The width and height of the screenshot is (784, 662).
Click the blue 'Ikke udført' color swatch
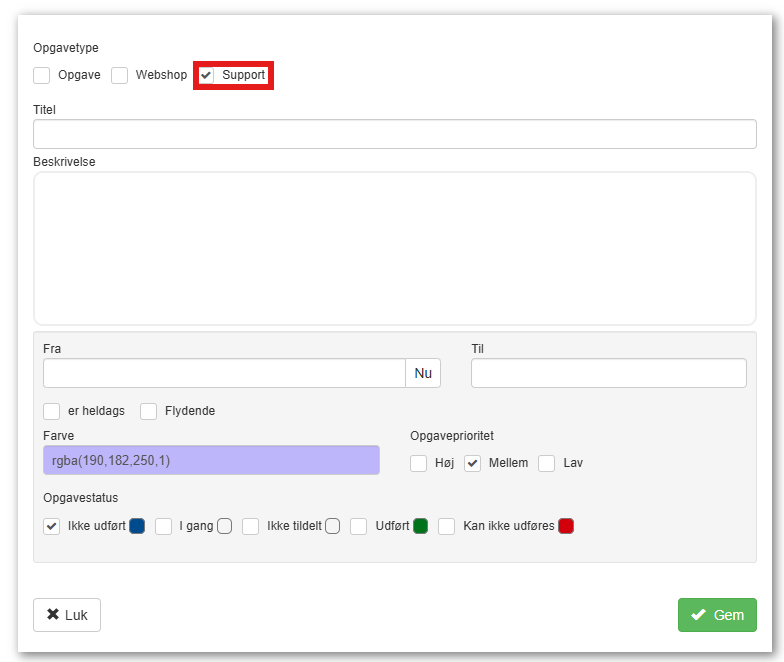137,526
